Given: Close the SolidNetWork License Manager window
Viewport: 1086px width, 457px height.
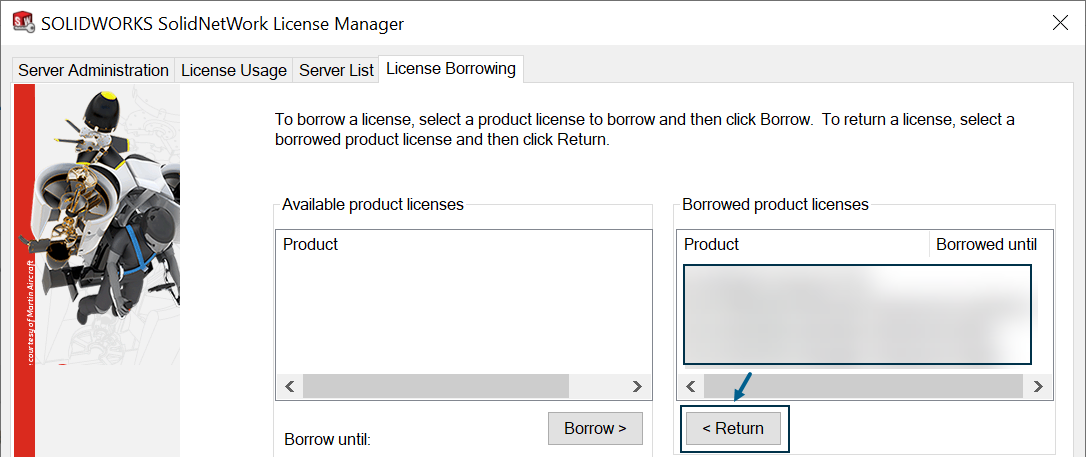Looking at the screenshot, I should point(1060,24).
